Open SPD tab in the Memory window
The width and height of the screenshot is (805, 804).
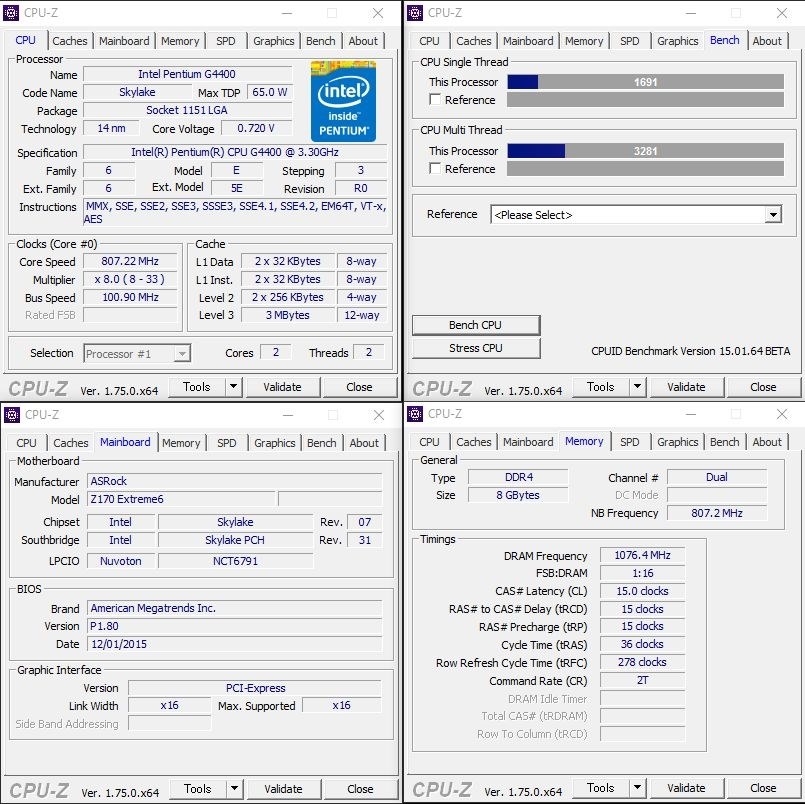[629, 442]
